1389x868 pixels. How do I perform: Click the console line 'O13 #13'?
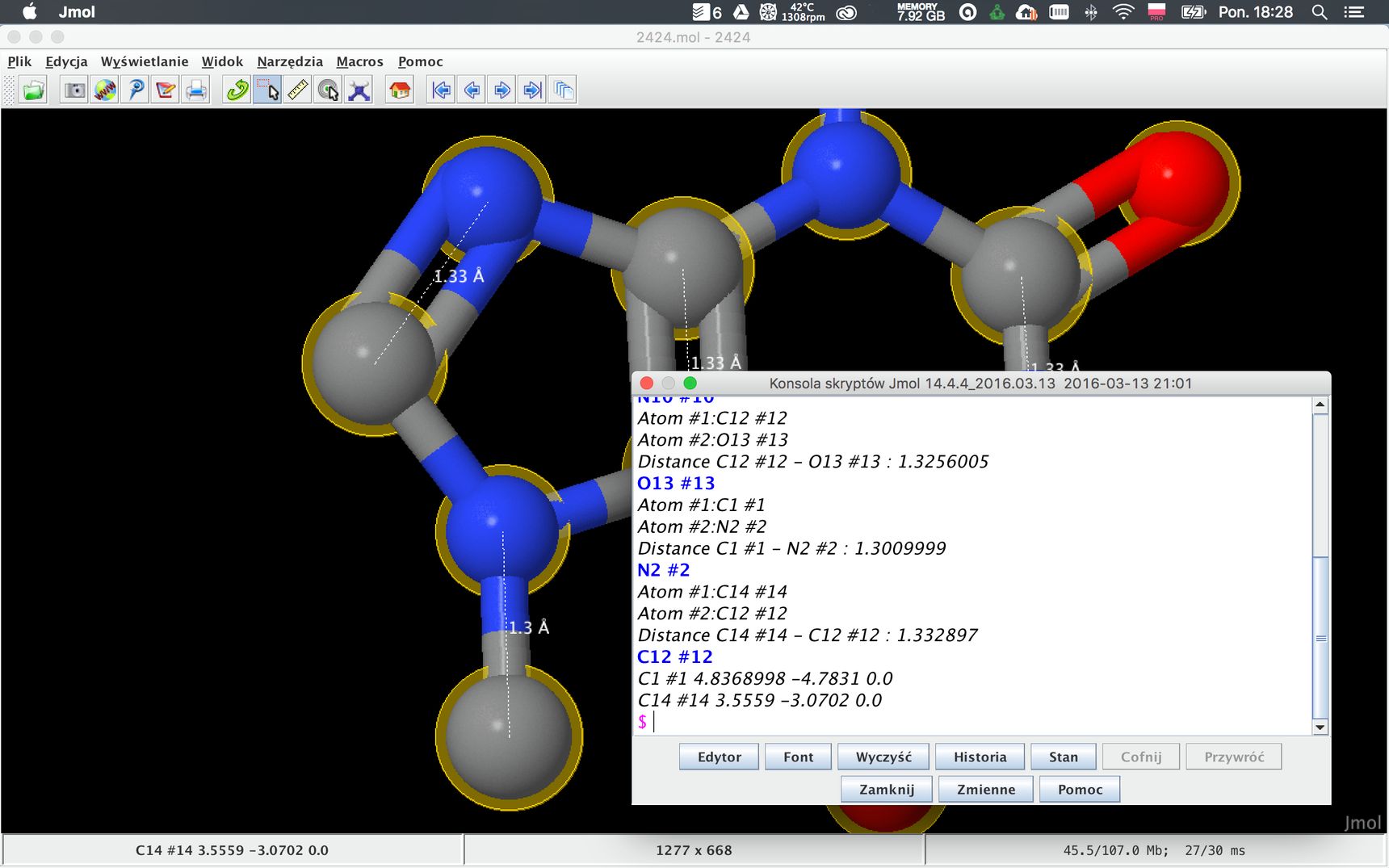(676, 483)
